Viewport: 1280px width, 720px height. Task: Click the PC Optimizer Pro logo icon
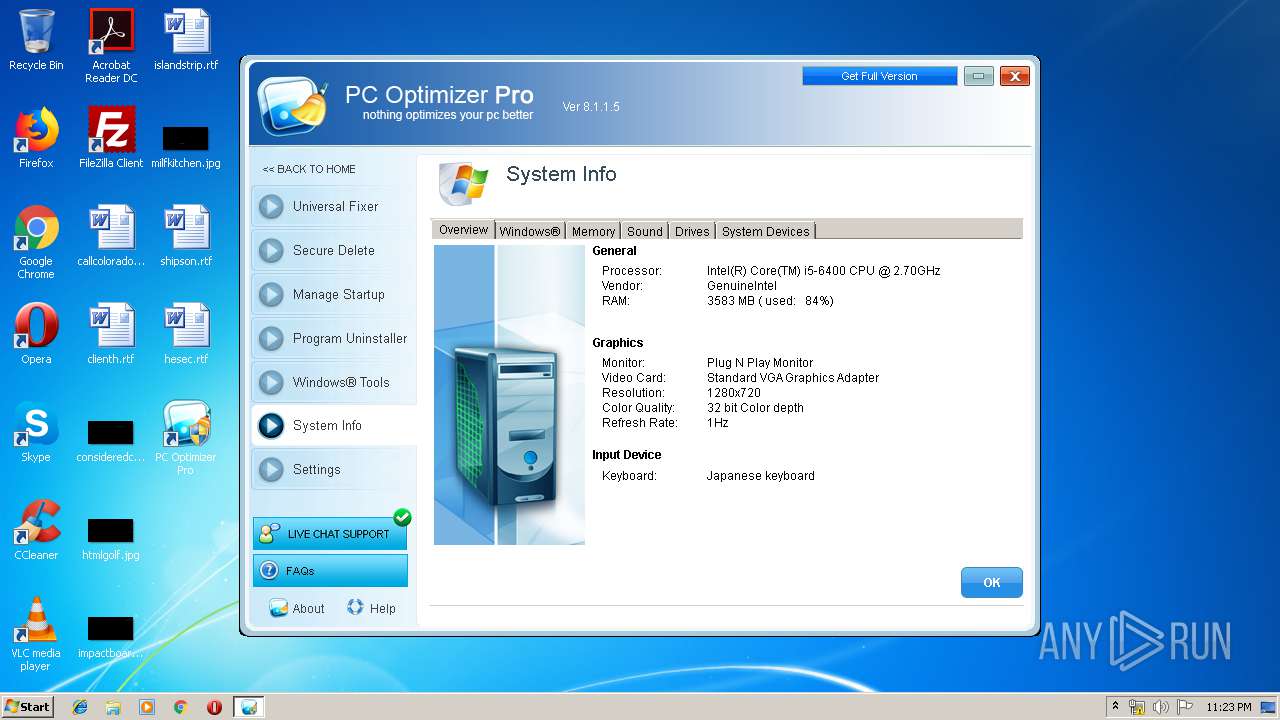[x=292, y=104]
